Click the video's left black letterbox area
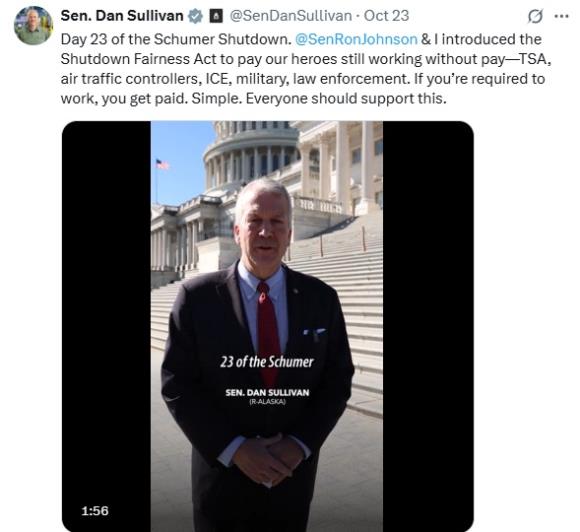580x532 pixels. click(107, 326)
